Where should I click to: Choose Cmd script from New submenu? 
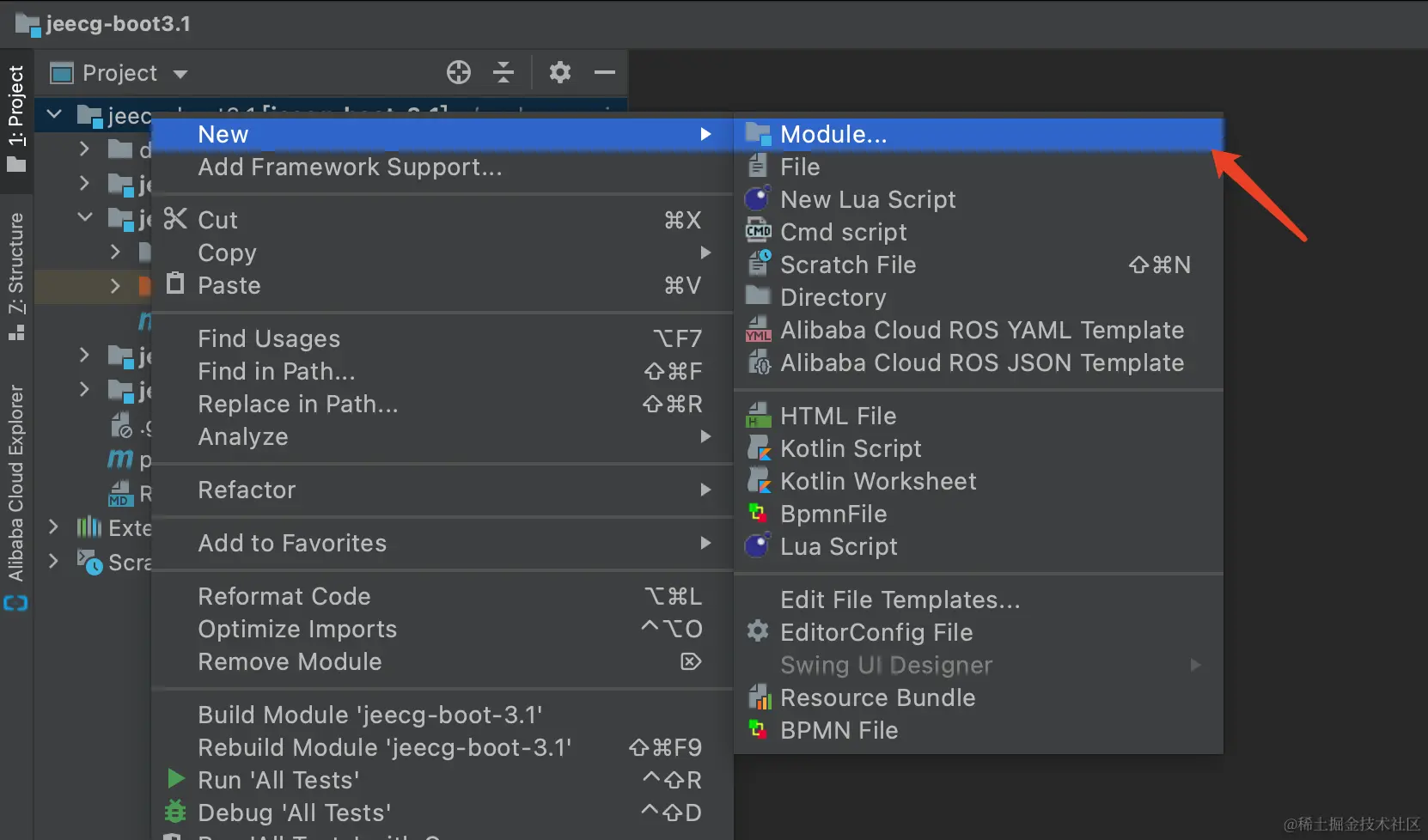(843, 233)
